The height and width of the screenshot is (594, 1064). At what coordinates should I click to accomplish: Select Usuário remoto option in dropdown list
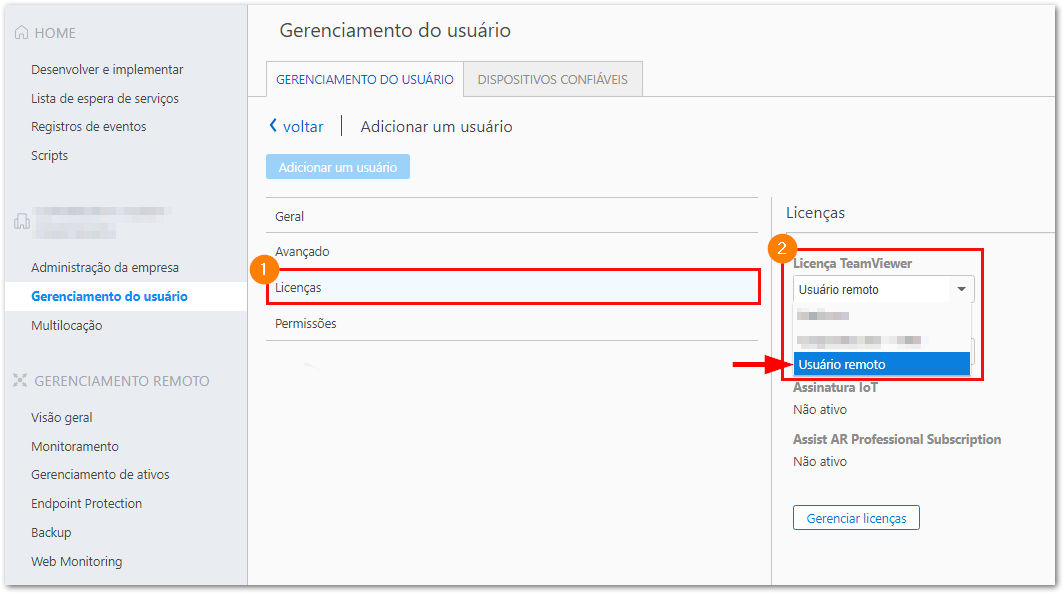click(881, 365)
